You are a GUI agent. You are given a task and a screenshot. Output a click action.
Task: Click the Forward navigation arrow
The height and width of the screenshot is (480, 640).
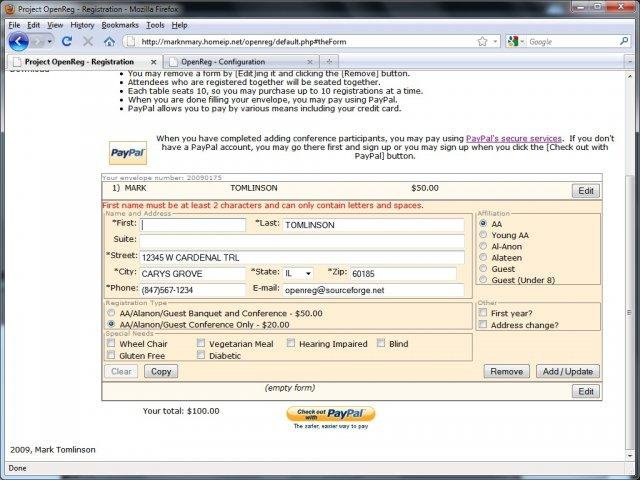pyautogui.click(x=38, y=42)
